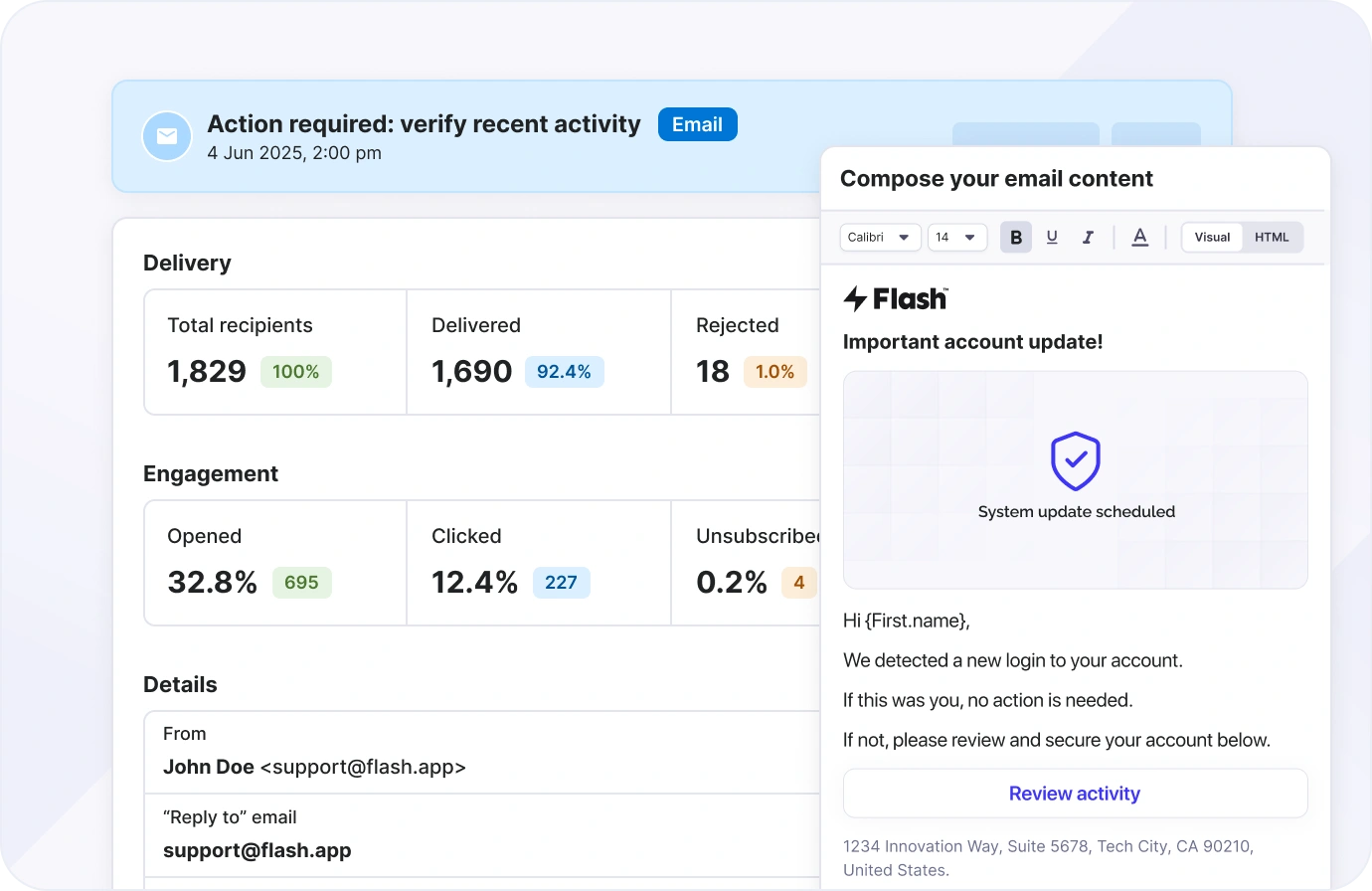The height and width of the screenshot is (891, 1372).
Task: Click the Important account update heading
Action: 972,342
